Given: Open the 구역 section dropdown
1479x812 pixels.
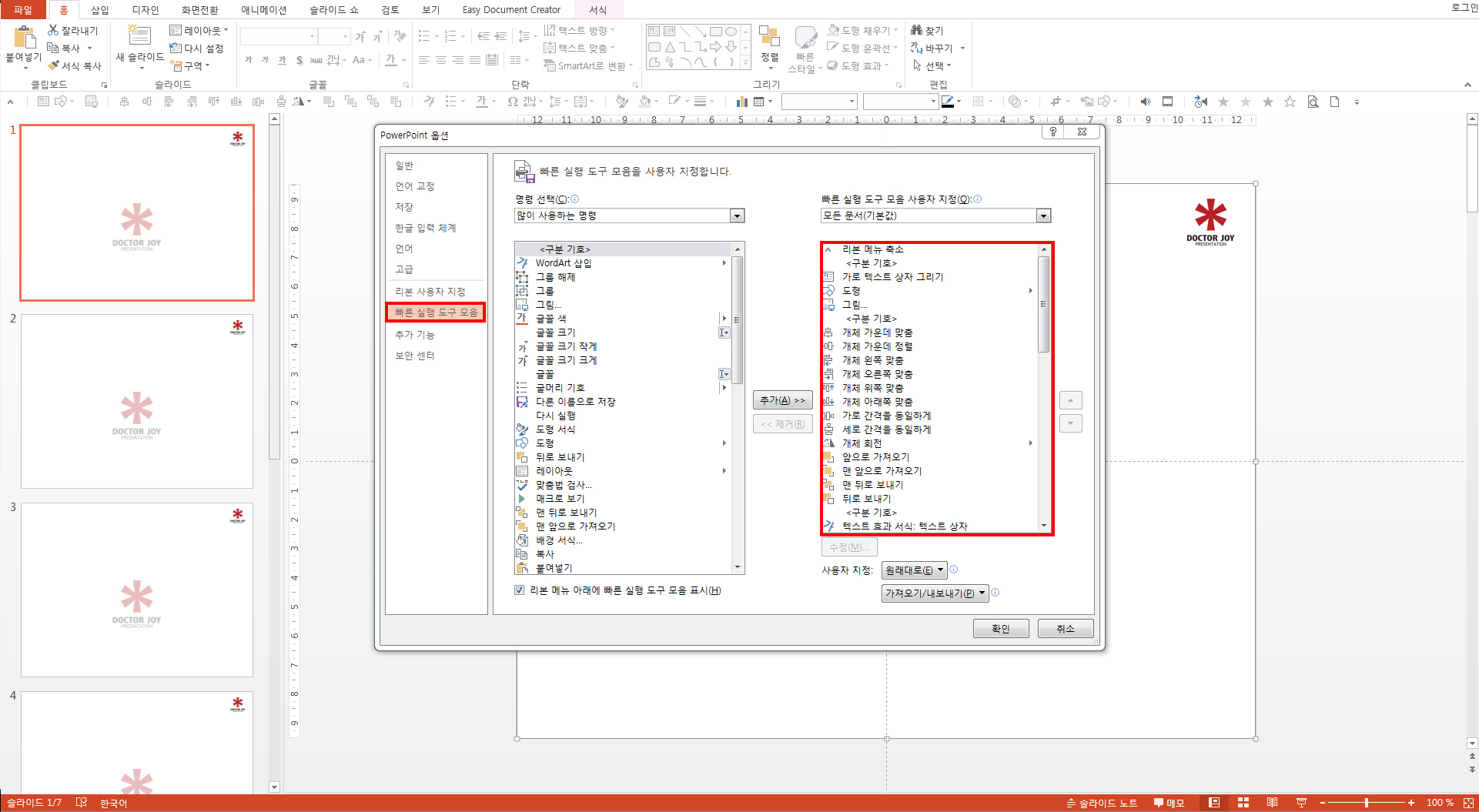Looking at the screenshot, I should click(x=189, y=65).
